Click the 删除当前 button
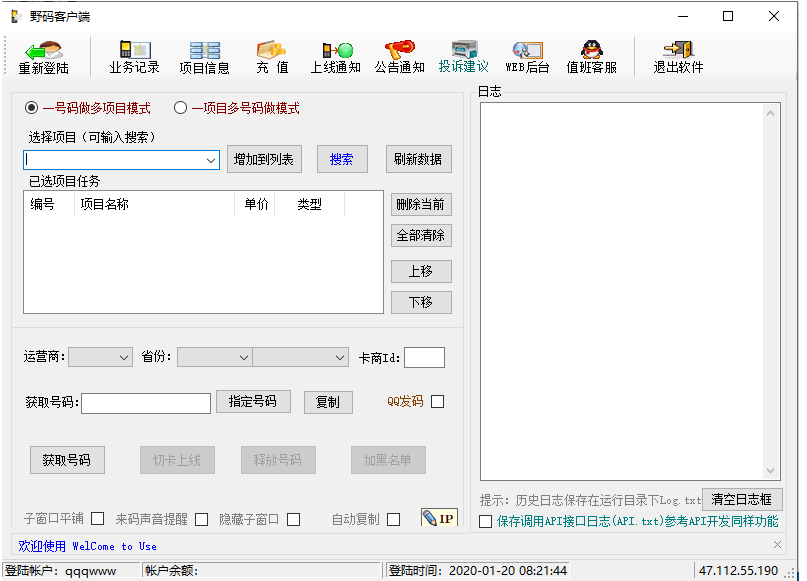The image size is (807, 581). tap(421, 205)
